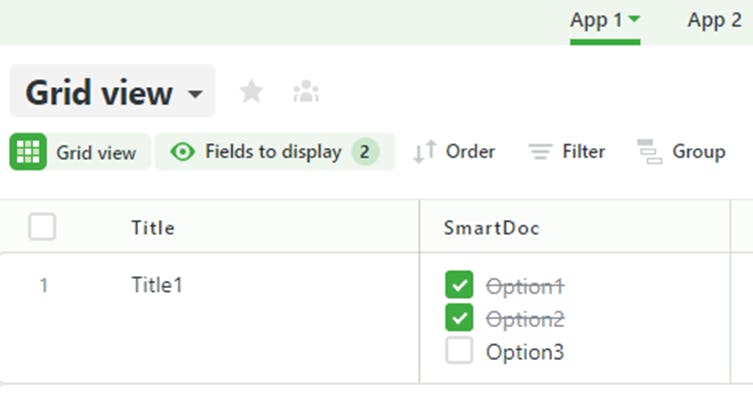Uncheck the Option2 checkbox
753x397 pixels.
459,318
